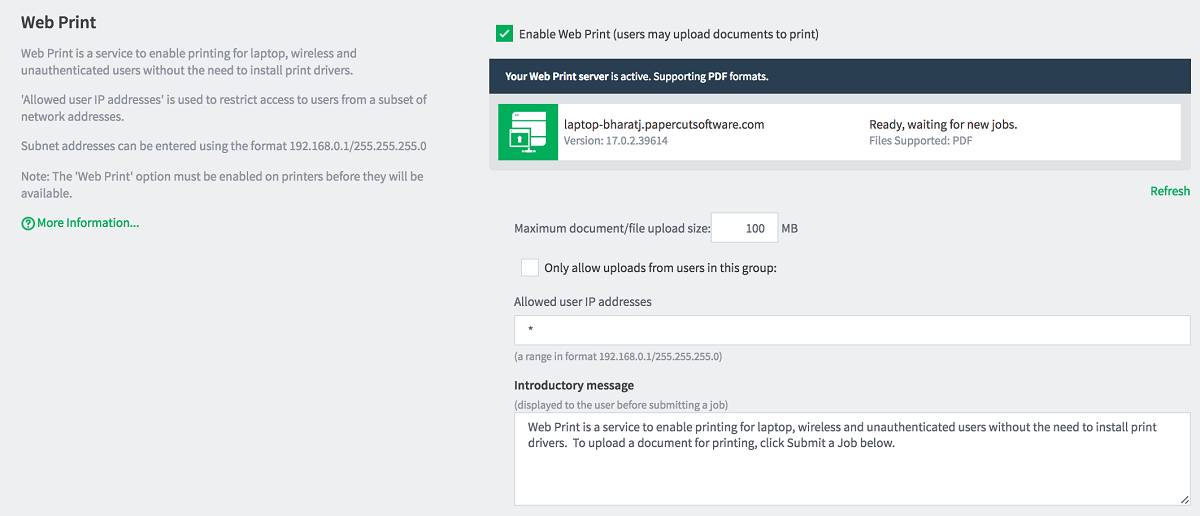
Task: Click the textarea resize grip corner
Action: point(1184,499)
